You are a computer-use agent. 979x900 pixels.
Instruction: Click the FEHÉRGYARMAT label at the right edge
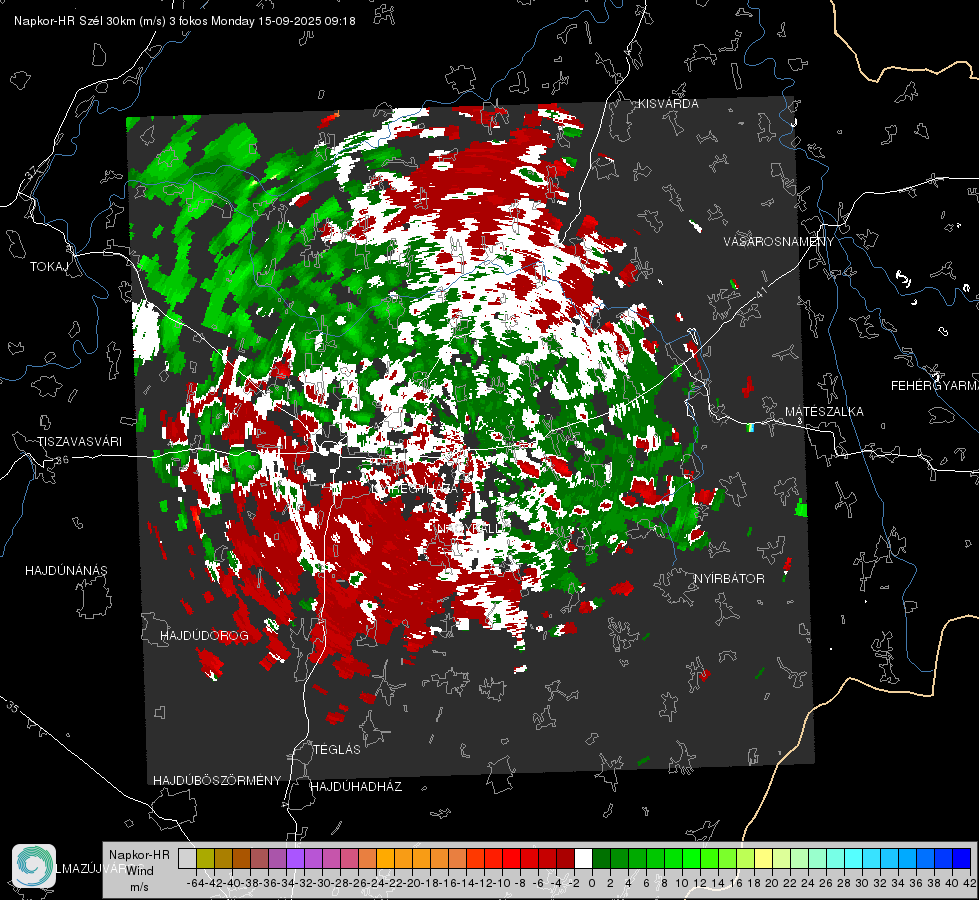click(x=934, y=386)
